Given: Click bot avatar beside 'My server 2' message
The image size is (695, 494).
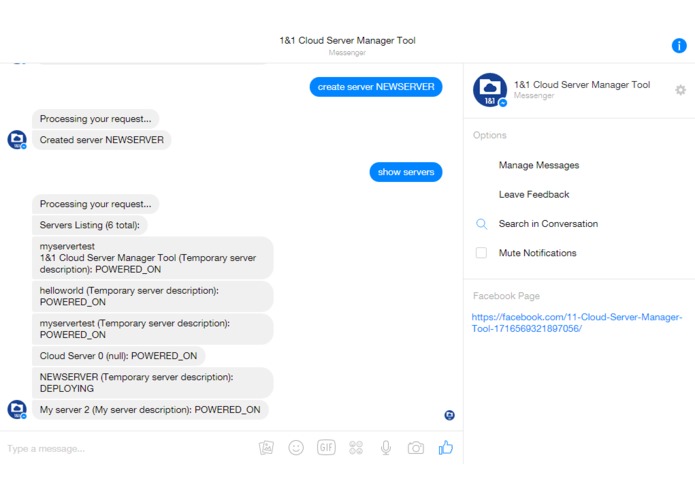Looking at the screenshot, I should click(17, 409).
